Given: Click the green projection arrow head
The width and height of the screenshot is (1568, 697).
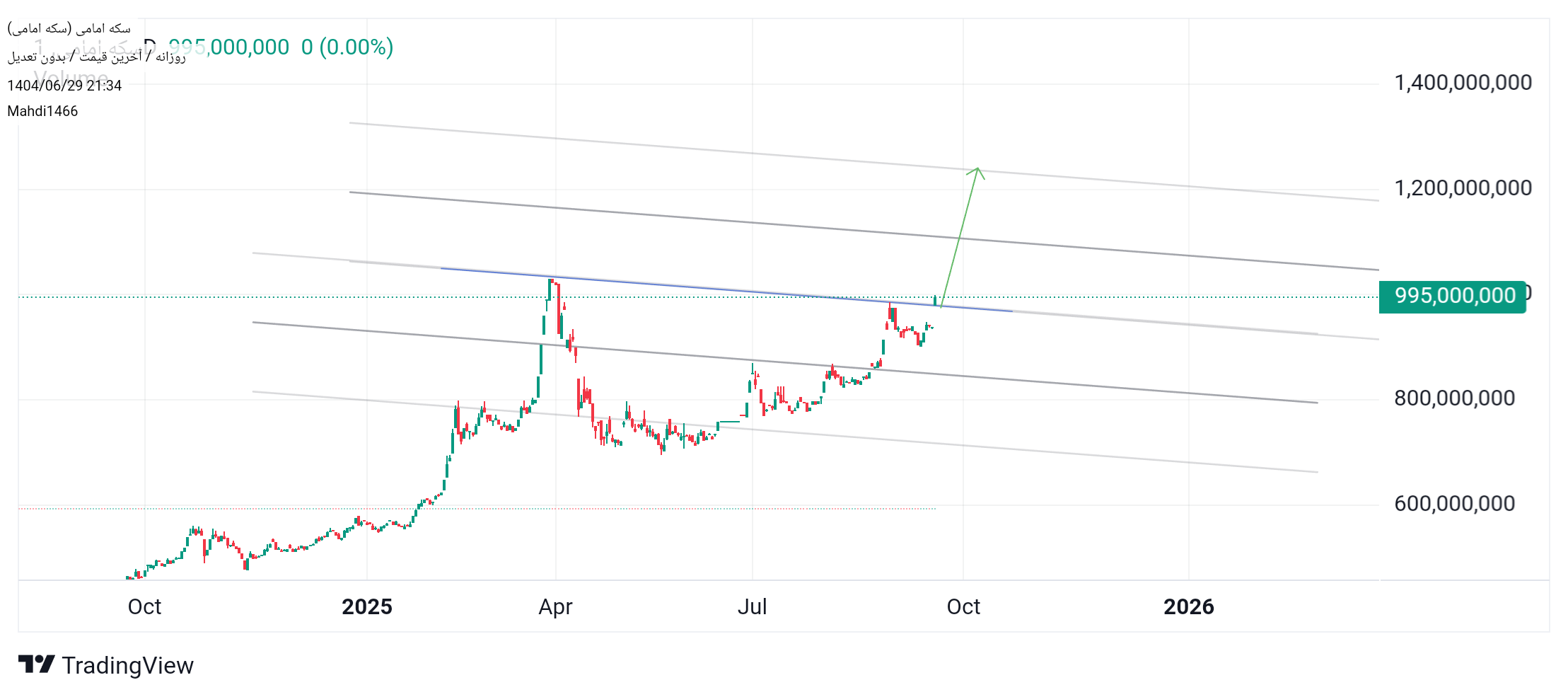Looking at the screenshot, I should (x=977, y=170).
